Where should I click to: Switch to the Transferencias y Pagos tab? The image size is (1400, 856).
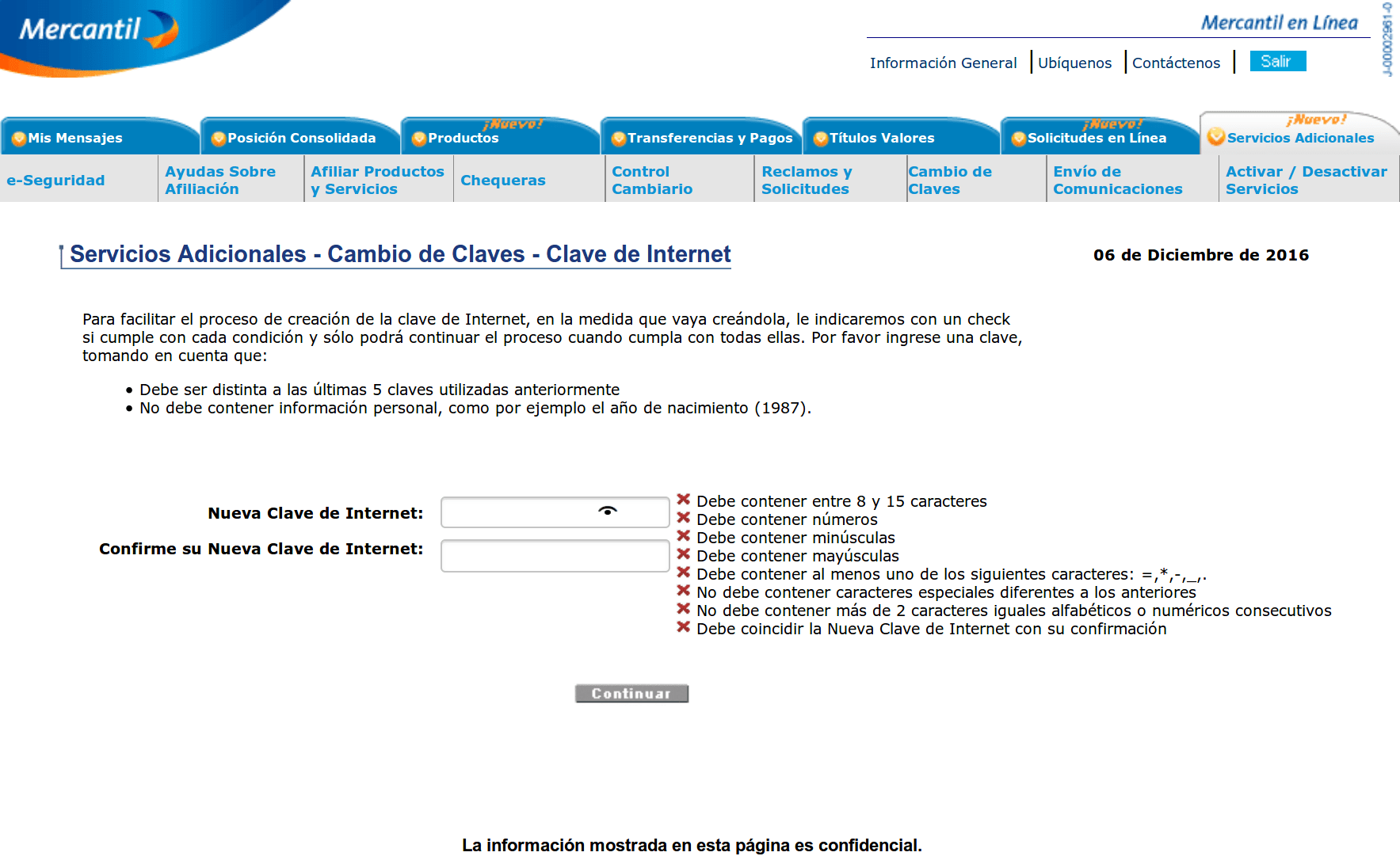[x=709, y=138]
